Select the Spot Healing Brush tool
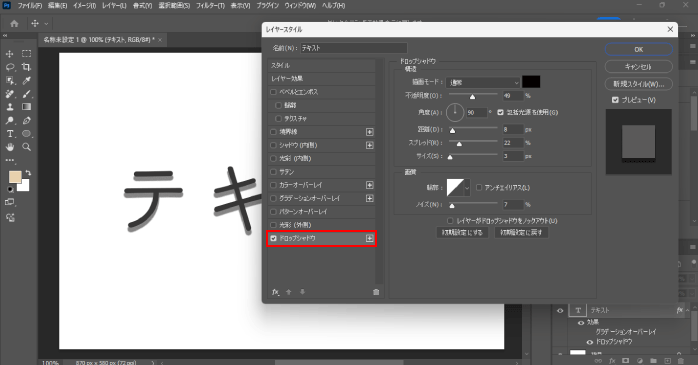Viewport: 698px width, 365px height. [x=9, y=94]
